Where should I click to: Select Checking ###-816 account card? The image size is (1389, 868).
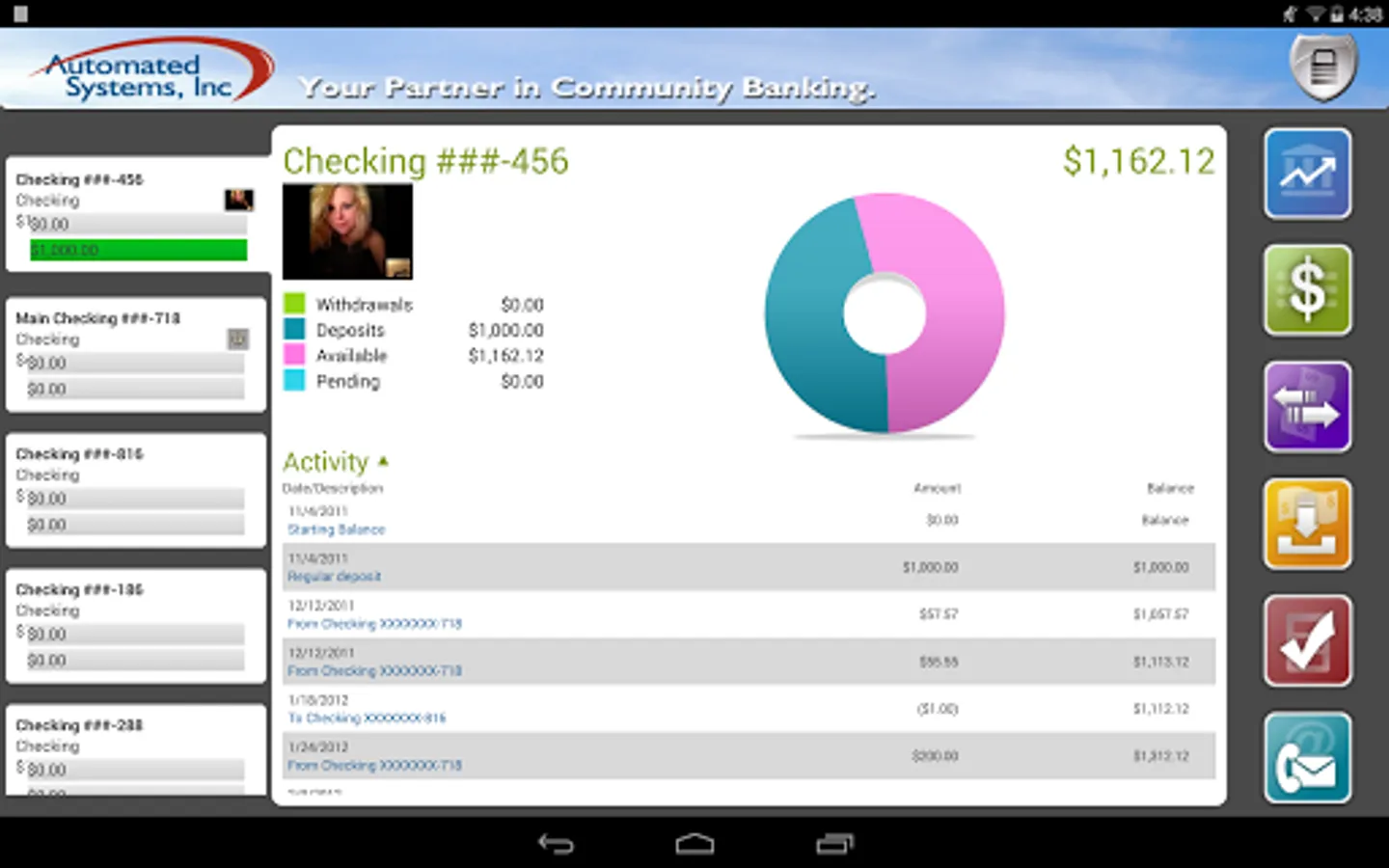pyautogui.click(x=136, y=491)
